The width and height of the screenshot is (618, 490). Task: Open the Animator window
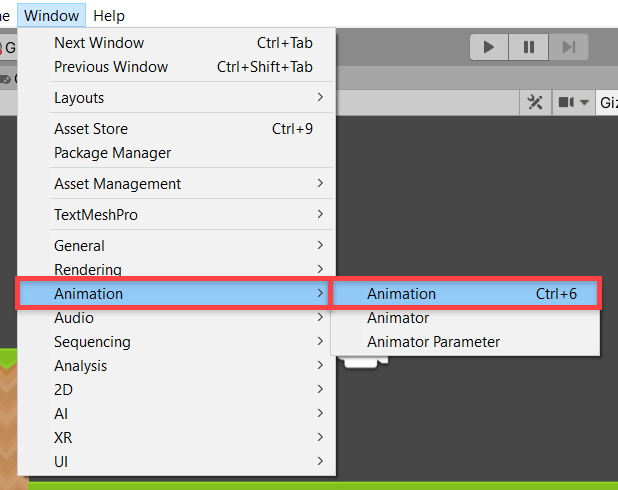[x=466, y=318]
